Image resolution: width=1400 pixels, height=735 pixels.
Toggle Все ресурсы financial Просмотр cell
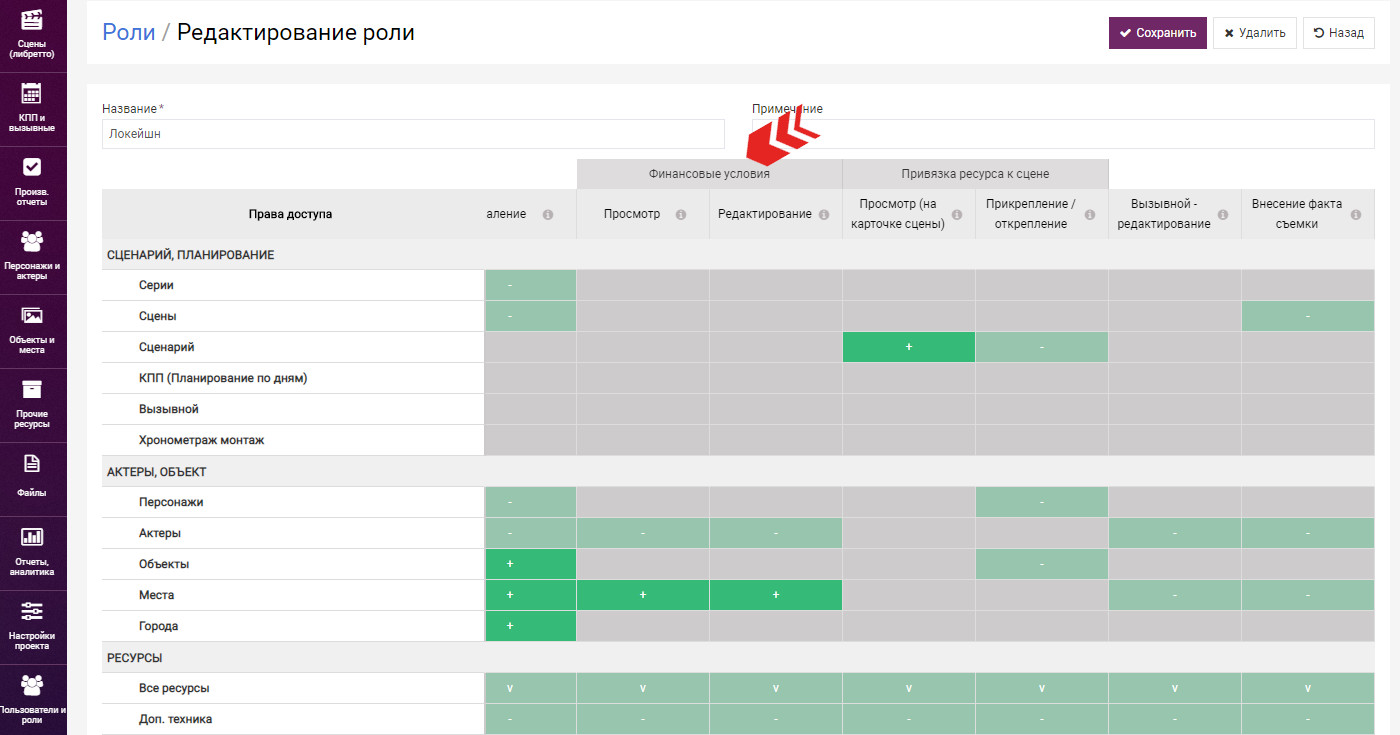[x=643, y=688]
